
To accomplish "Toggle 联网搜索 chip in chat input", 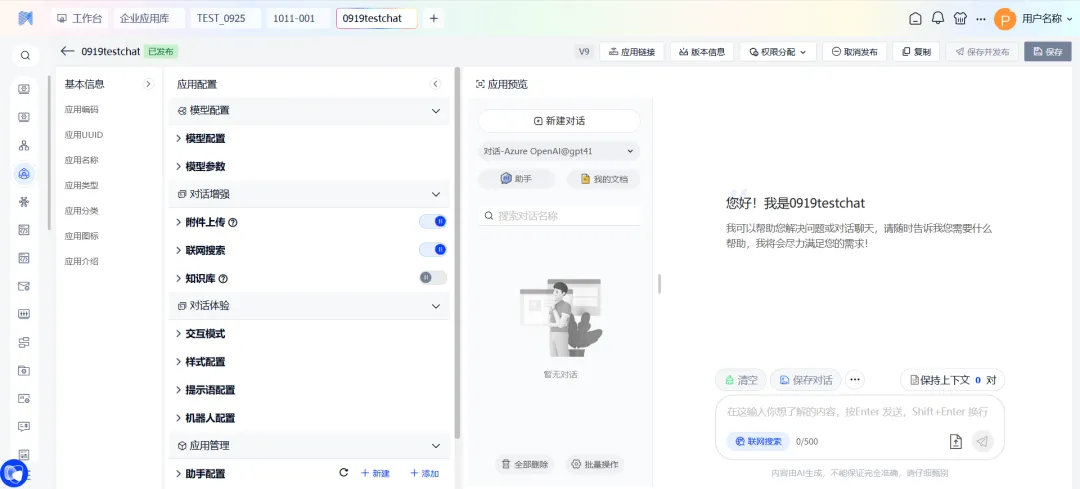I will [x=758, y=441].
